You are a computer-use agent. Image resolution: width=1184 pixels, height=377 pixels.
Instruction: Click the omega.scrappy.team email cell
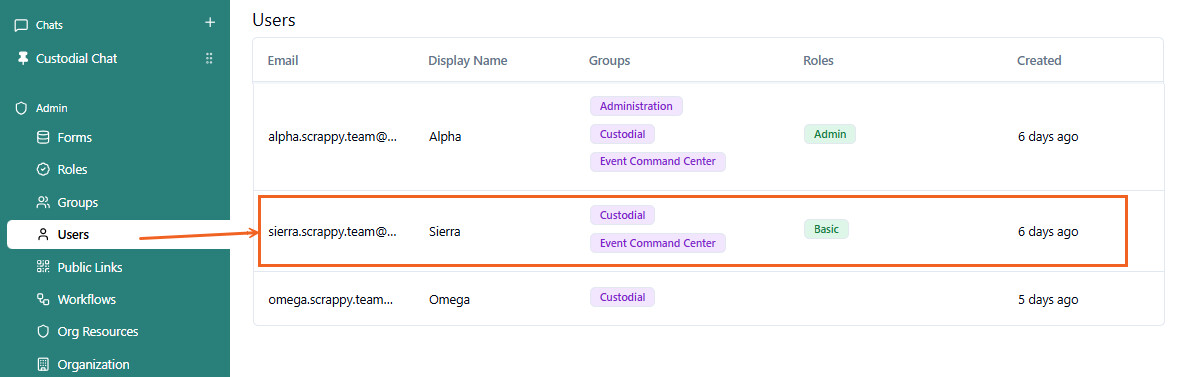[x=331, y=299]
